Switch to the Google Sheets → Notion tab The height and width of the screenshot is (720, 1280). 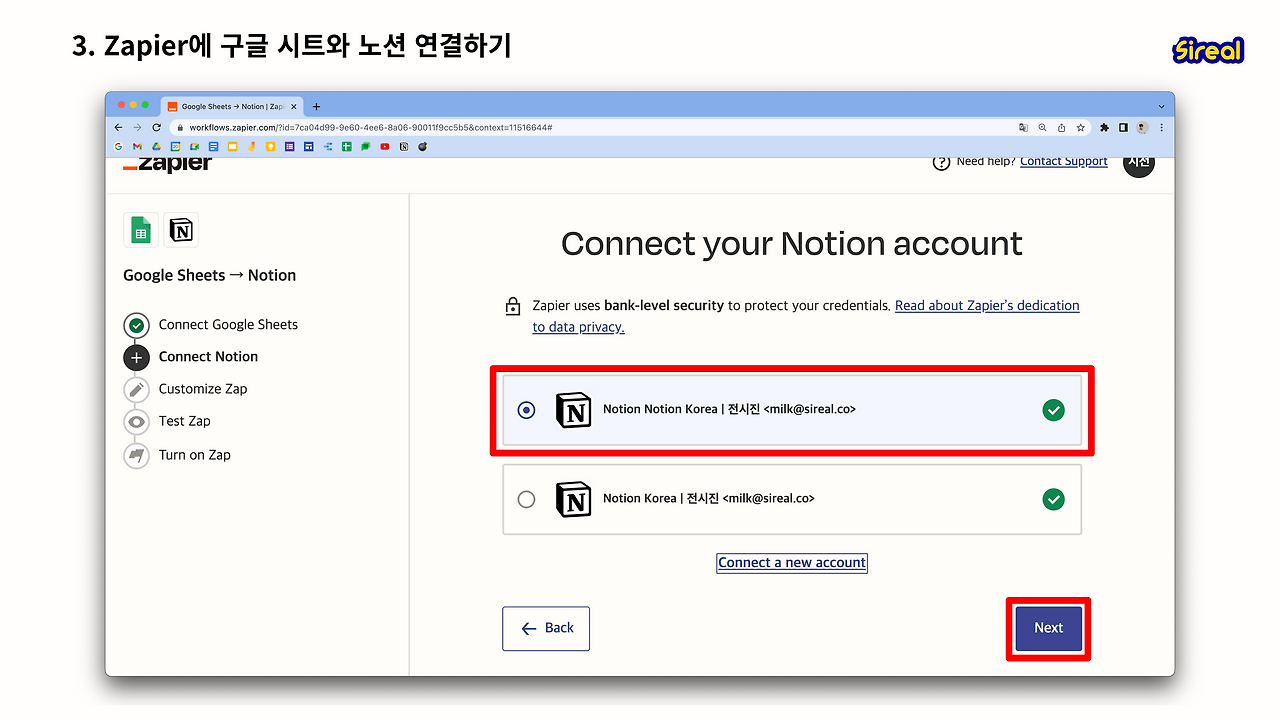click(231, 106)
